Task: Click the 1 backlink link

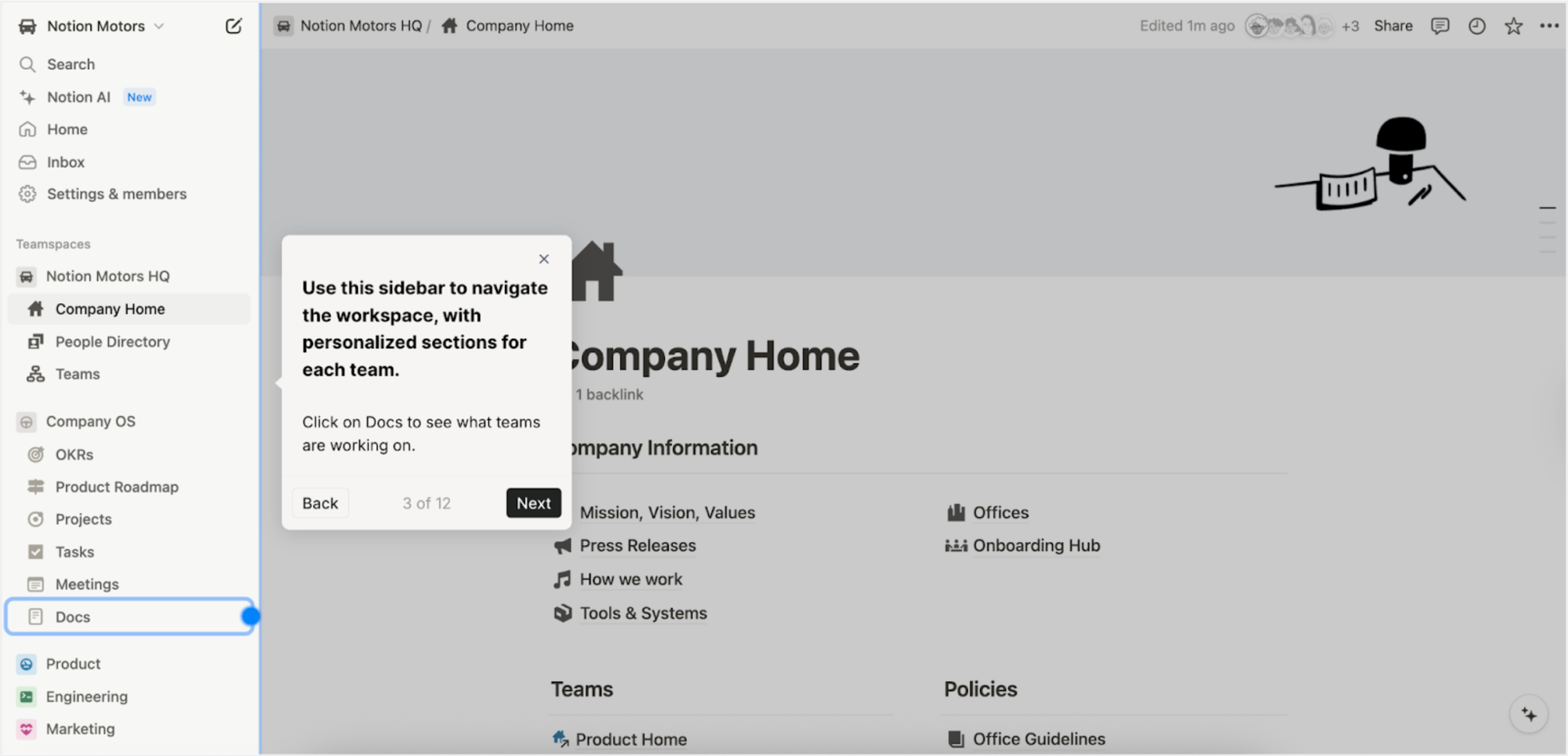Action: [x=609, y=394]
